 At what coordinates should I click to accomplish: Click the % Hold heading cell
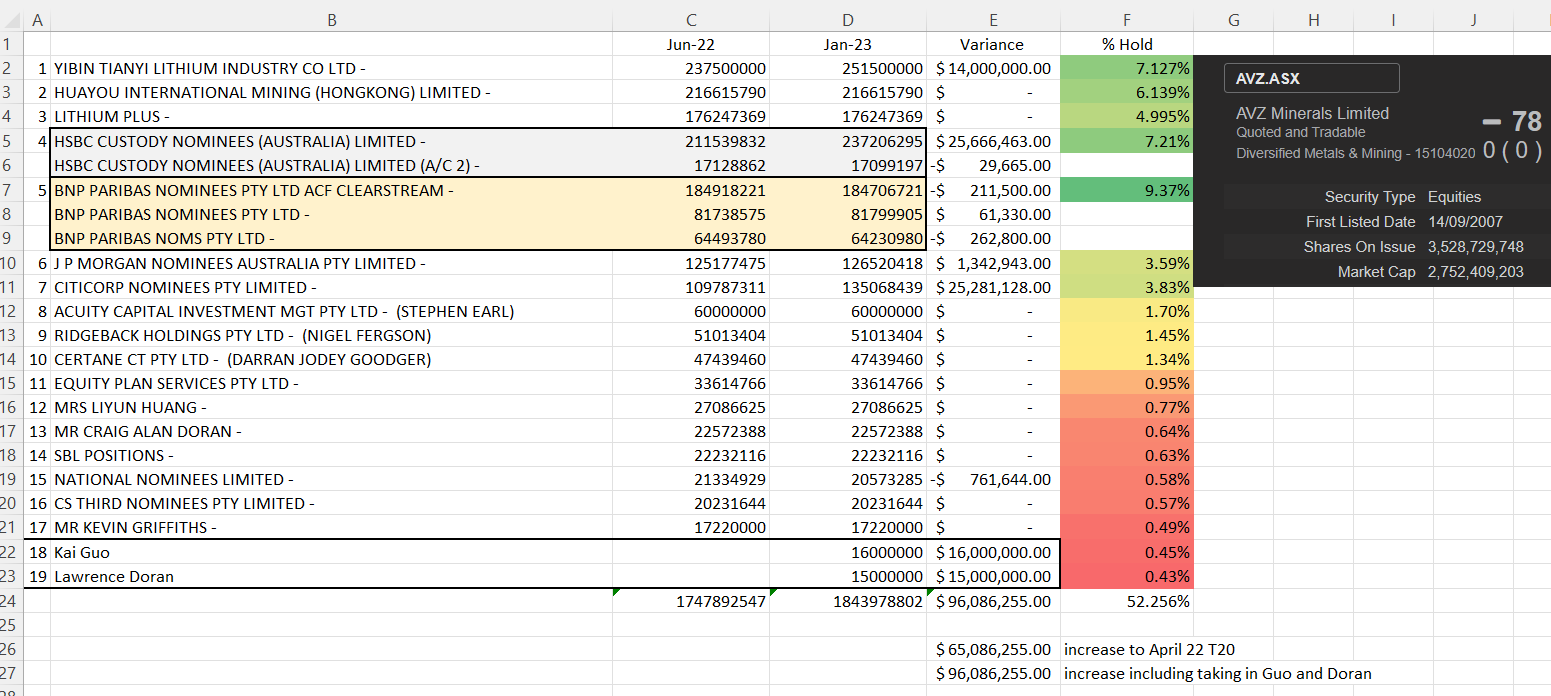coord(1126,44)
